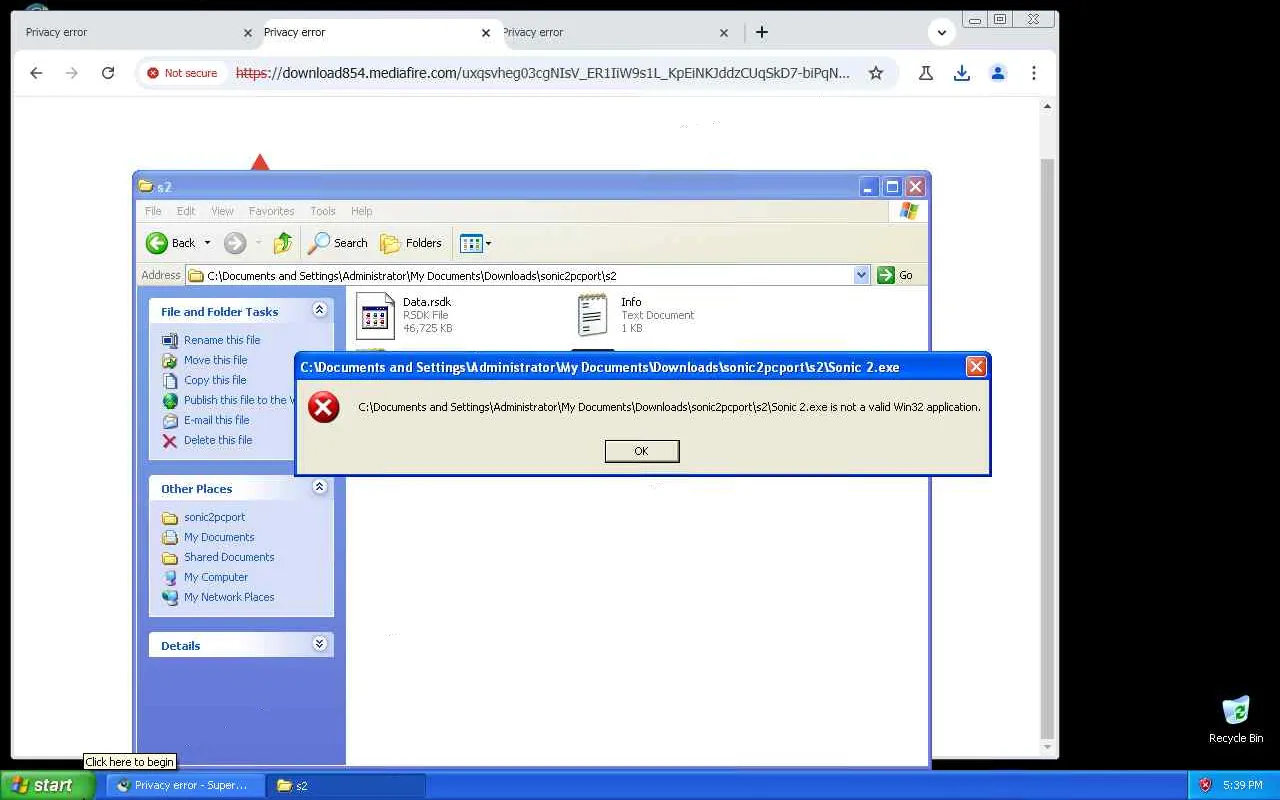Open Shared Documents in Other Places
The width and height of the screenshot is (1280, 800).
tap(229, 557)
